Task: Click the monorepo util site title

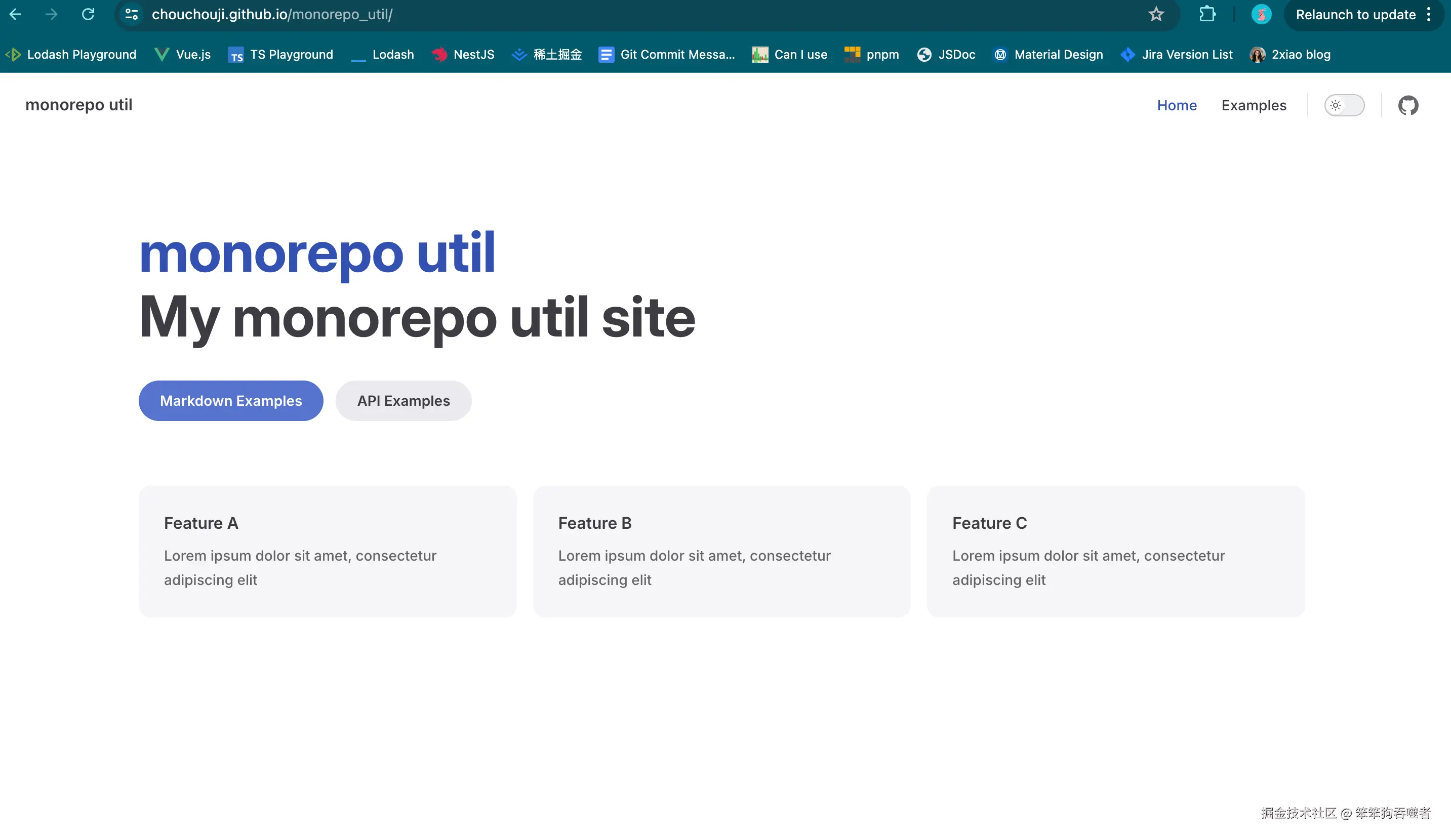Action: [x=79, y=105]
